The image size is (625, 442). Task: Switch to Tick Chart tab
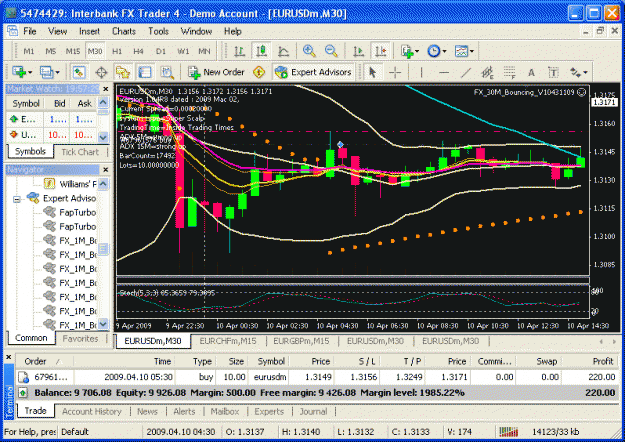click(80, 152)
